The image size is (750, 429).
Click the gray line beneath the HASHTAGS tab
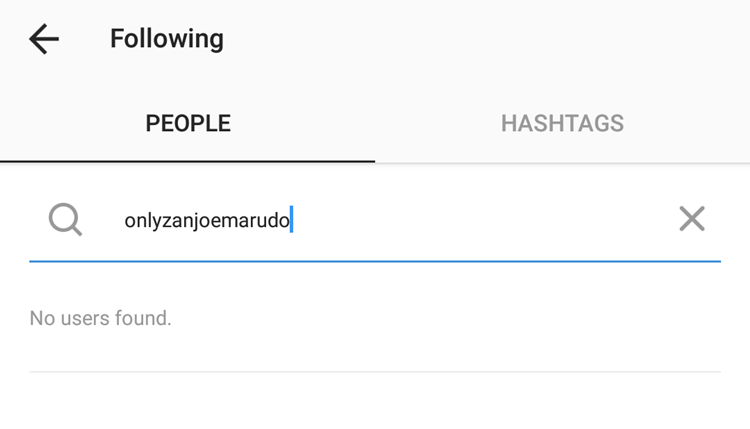562,163
